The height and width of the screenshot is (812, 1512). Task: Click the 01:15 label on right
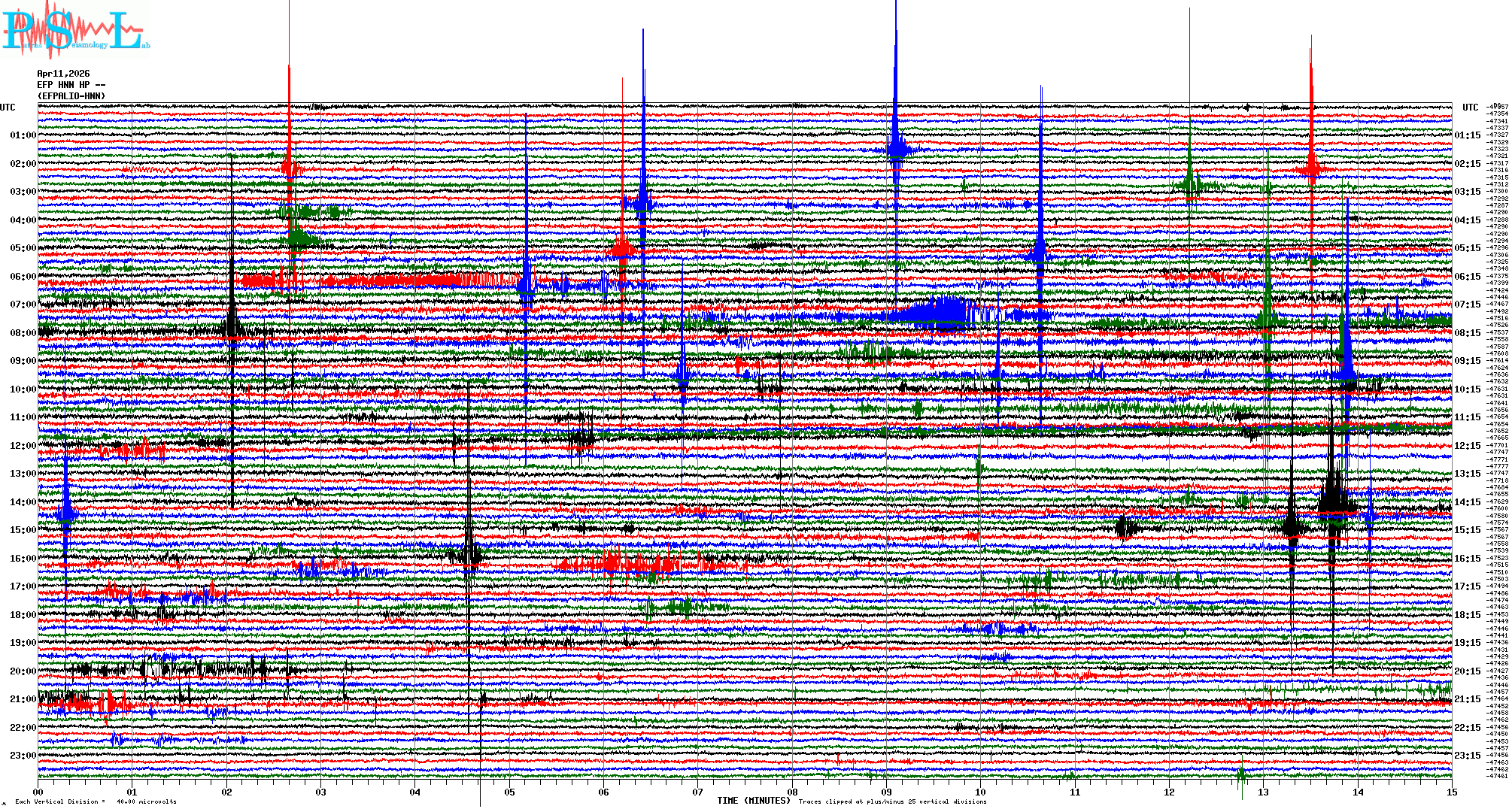pos(1467,136)
